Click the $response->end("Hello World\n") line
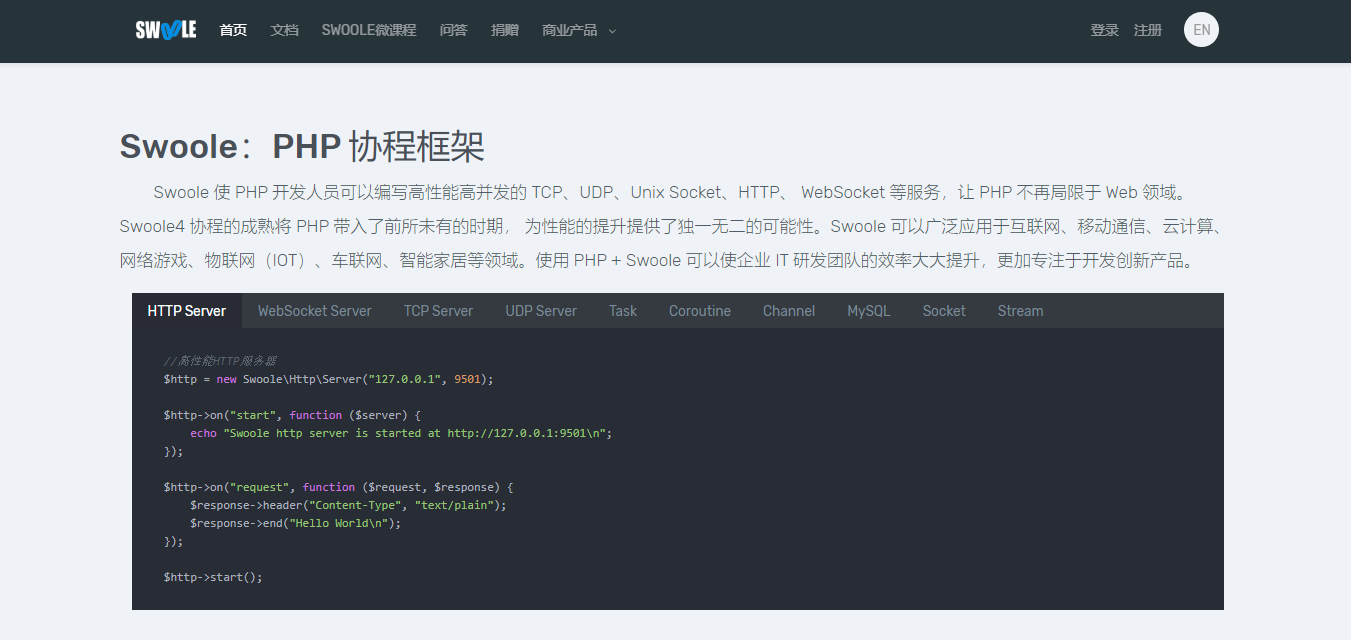The width and height of the screenshot is (1351, 640). tap(296, 523)
